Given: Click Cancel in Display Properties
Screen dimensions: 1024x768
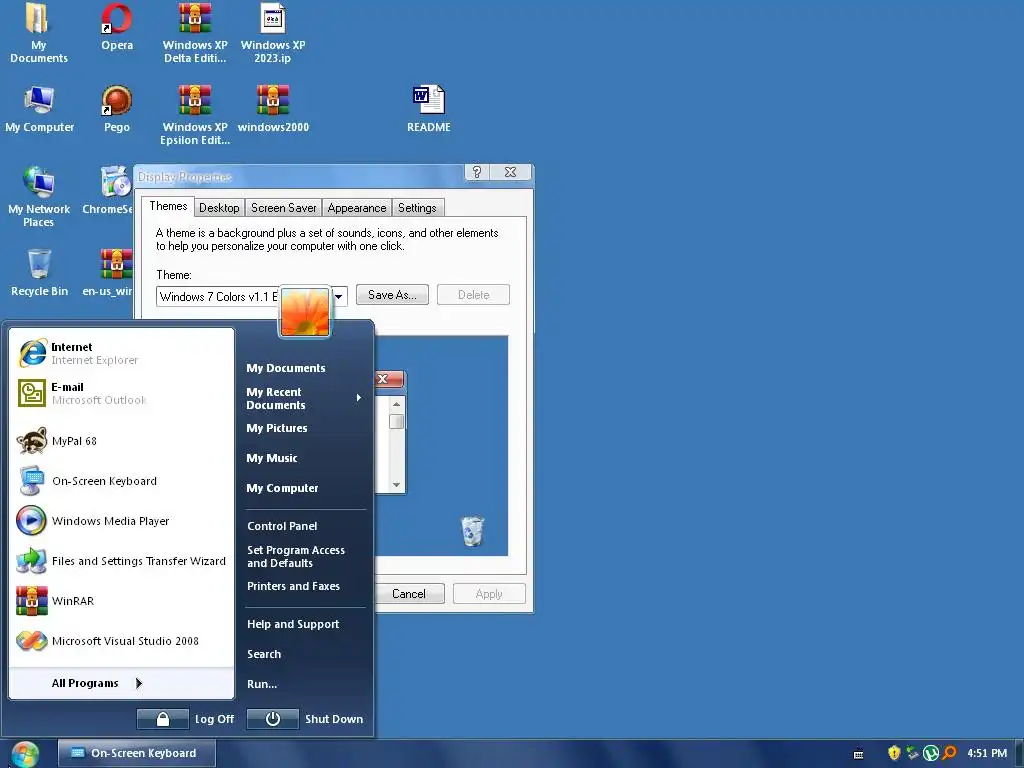Looking at the screenshot, I should click(x=409, y=594).
